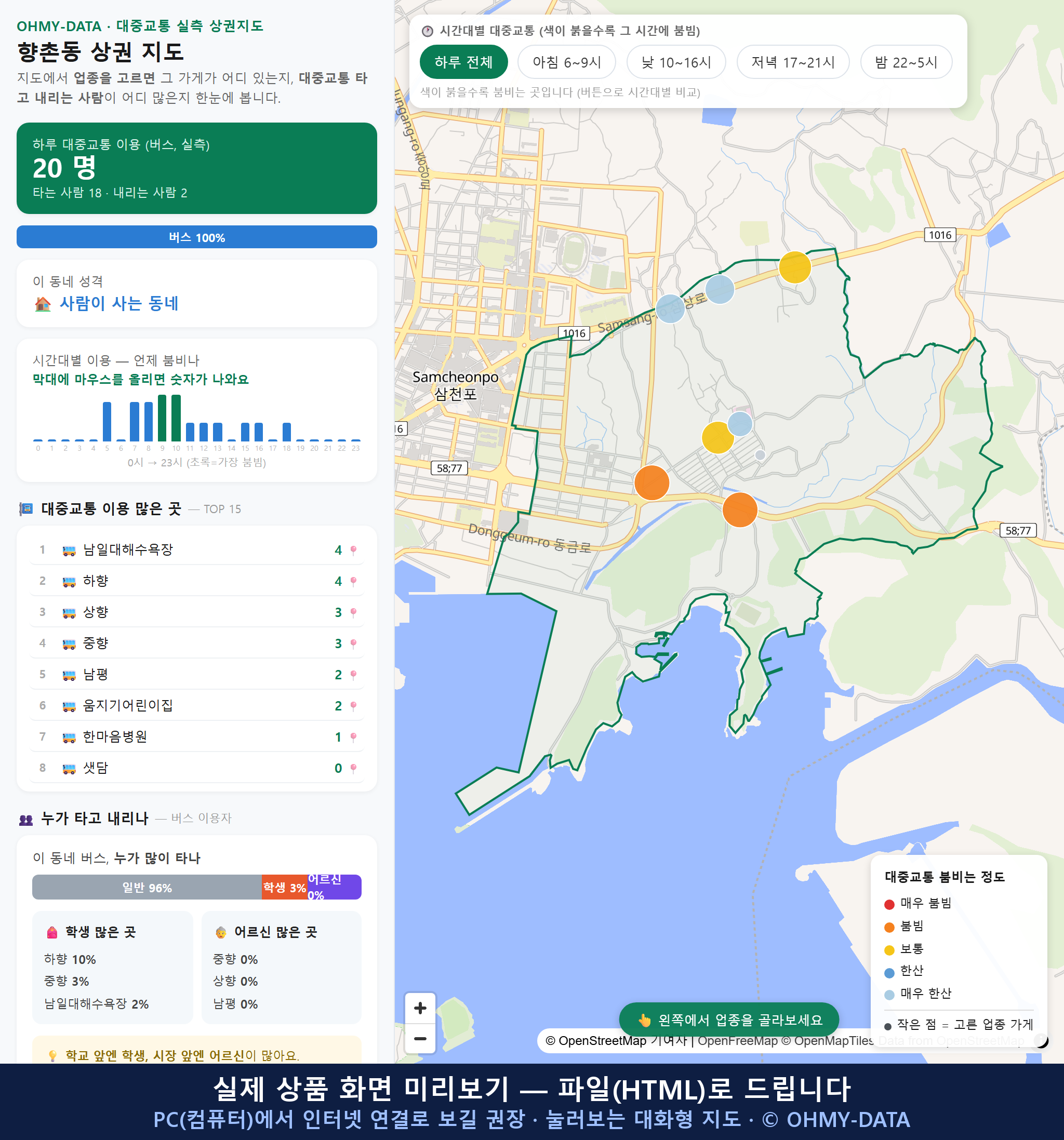Viewport: 1064px width, 1140px height.
Task: Click the 어르신 0% purple segment
Action: pos(335,887)
